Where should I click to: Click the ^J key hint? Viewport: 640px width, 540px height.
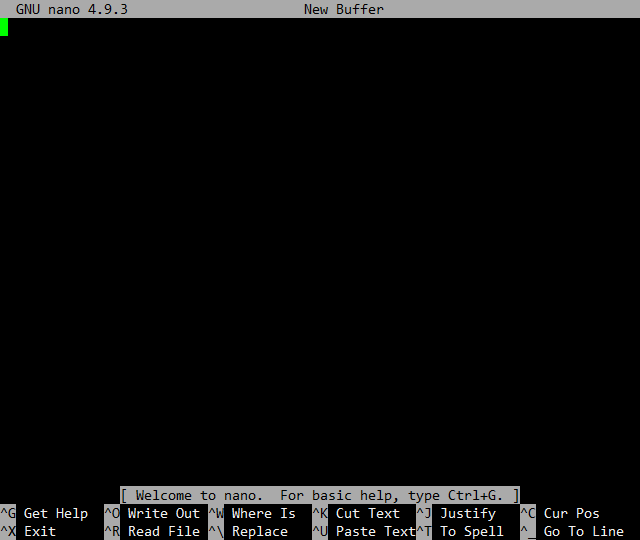tap(424, 513)
